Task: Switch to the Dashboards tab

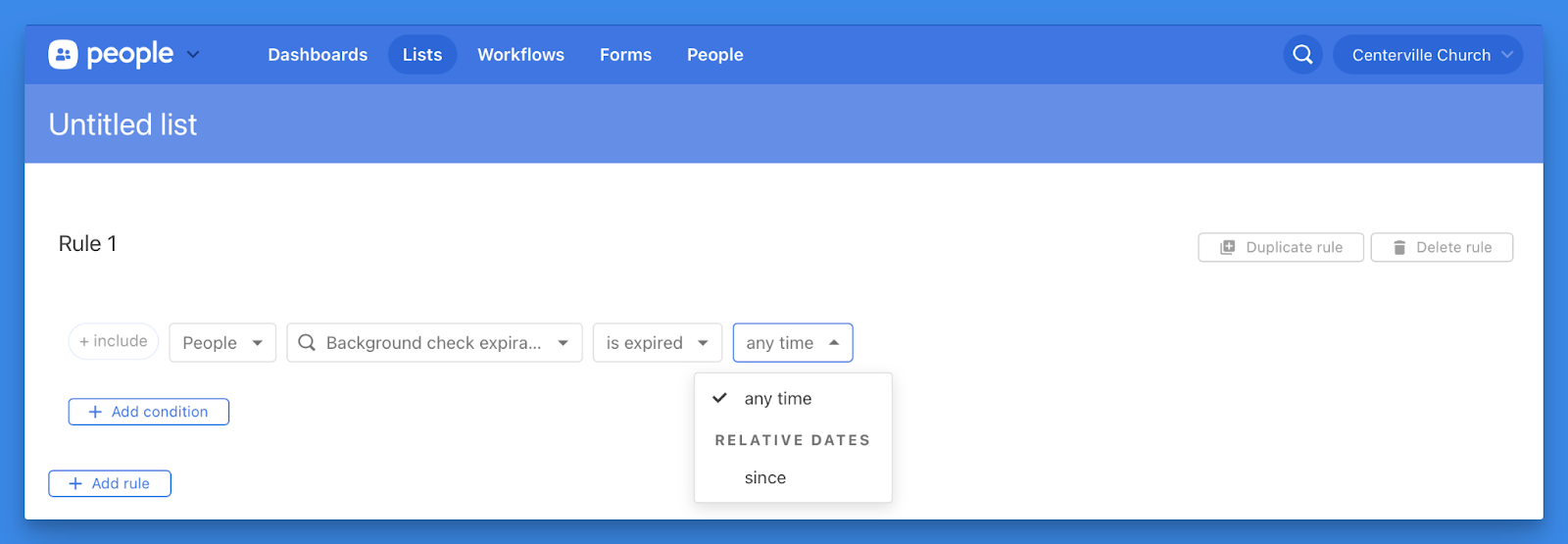Action: point(318,55)
